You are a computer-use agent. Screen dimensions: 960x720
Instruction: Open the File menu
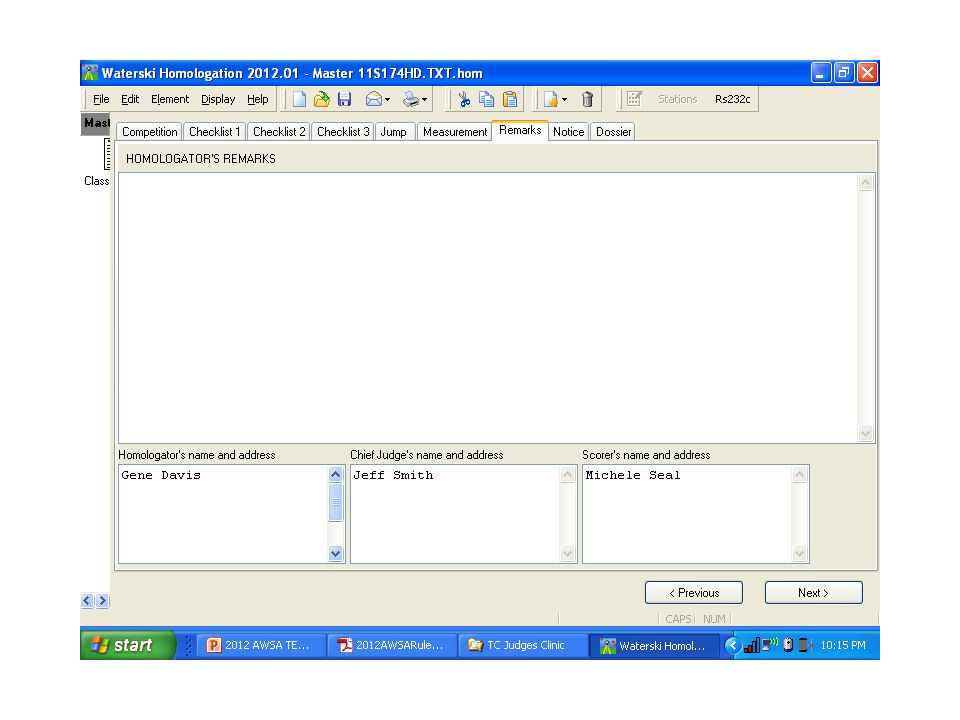tap(101, 99)
